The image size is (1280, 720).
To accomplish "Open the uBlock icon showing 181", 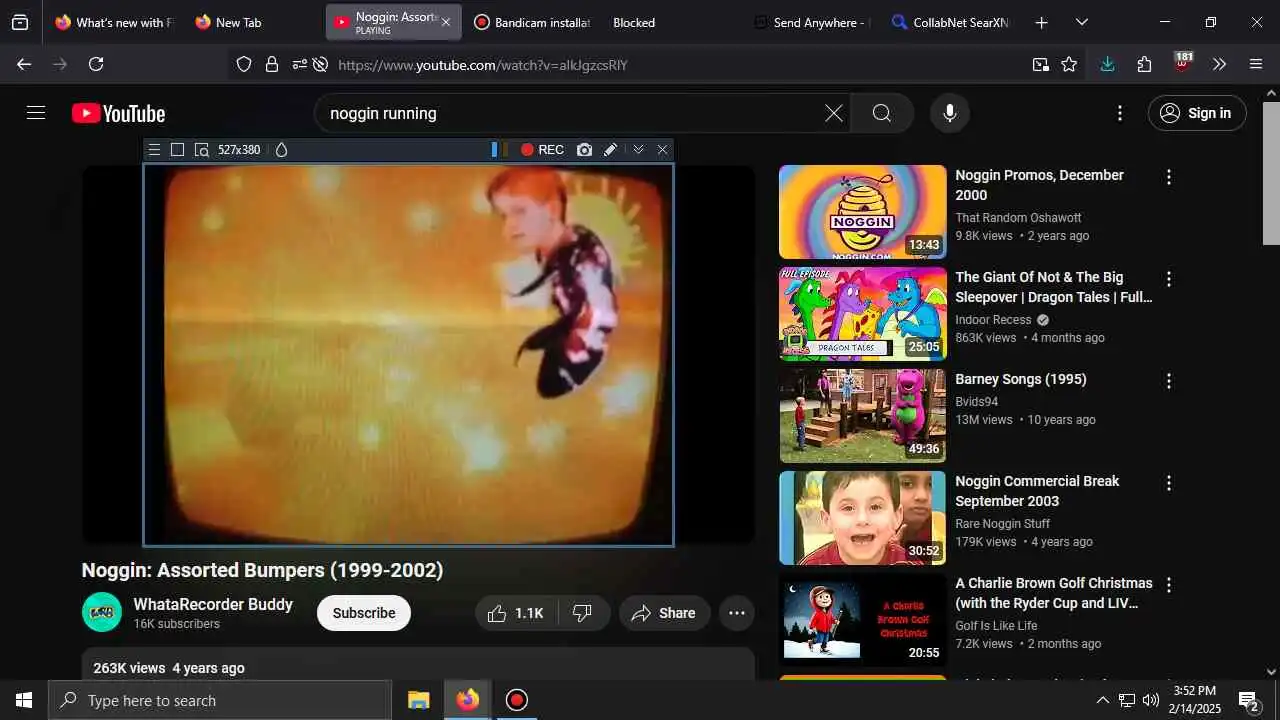I will (x=1182, y=63).
